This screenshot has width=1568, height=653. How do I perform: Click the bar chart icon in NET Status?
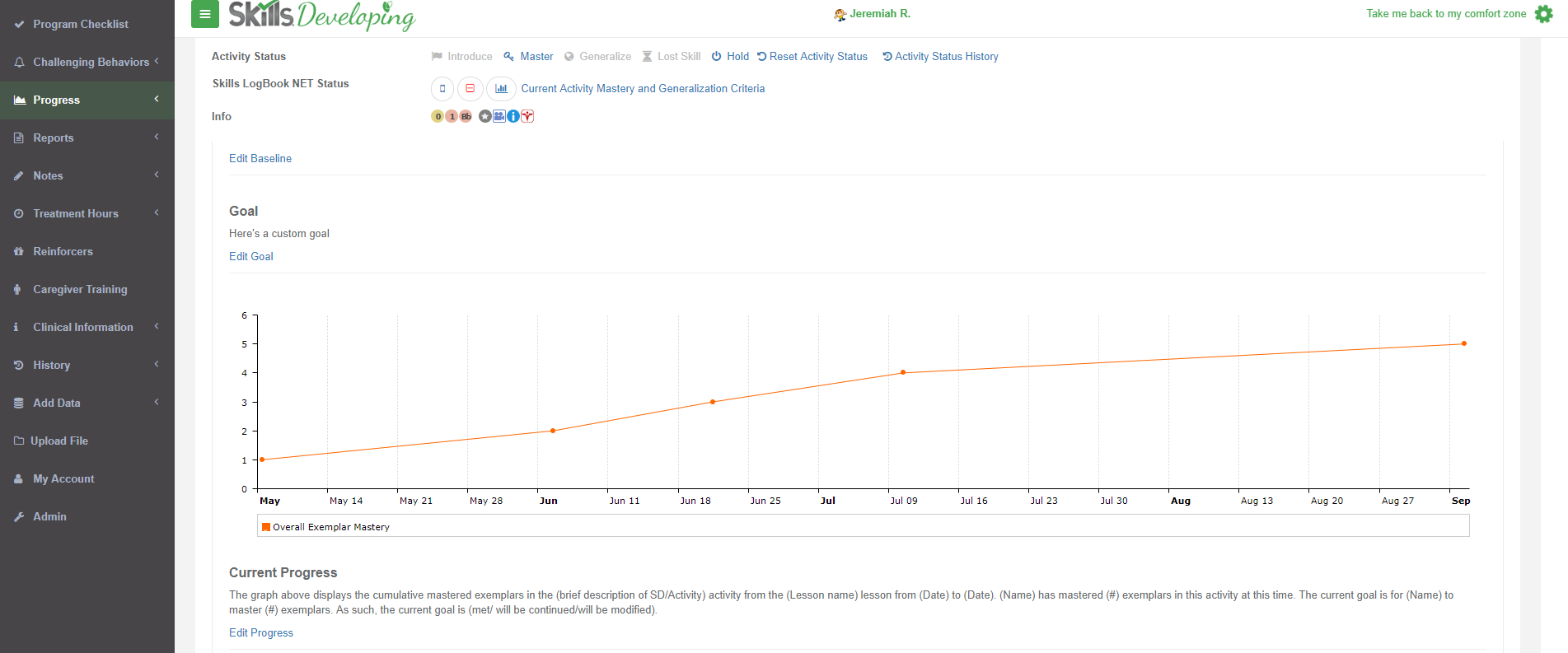click(x=501, y=89)
